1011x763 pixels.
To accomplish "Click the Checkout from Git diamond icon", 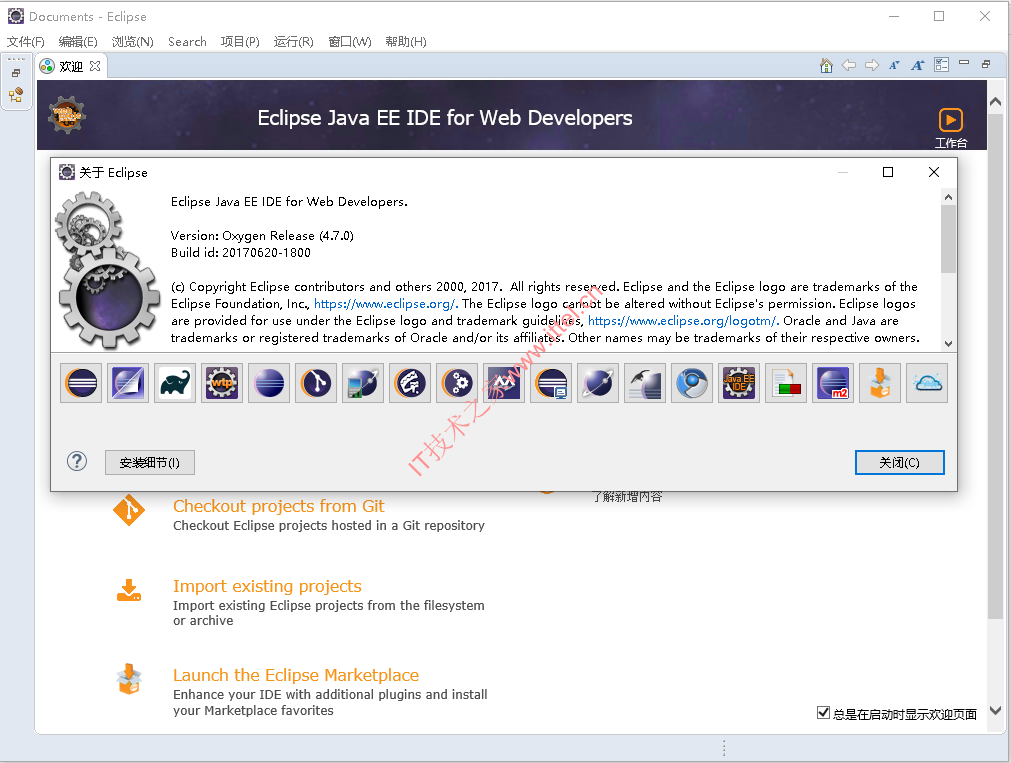I will (129, 510).
